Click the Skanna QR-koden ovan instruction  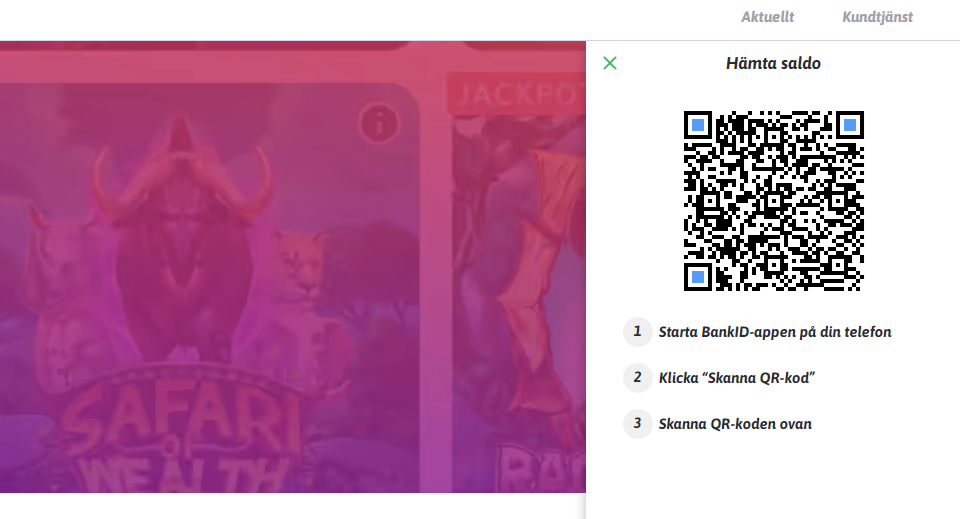tap(735, 424)
